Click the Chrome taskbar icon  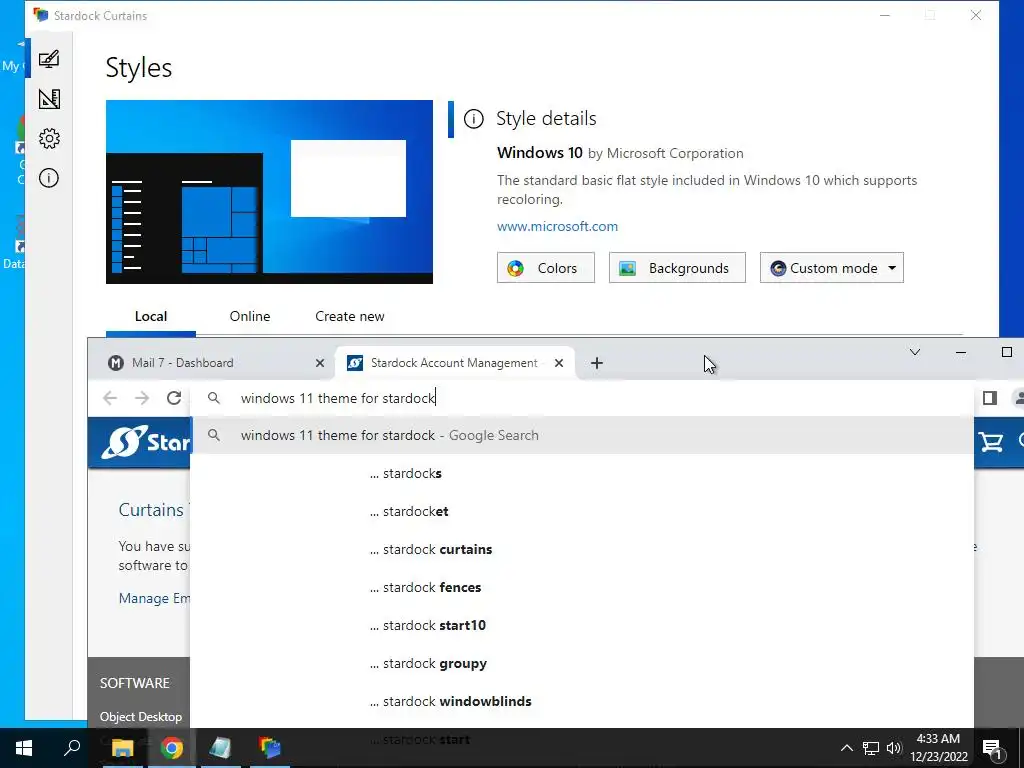pos(172,748)
